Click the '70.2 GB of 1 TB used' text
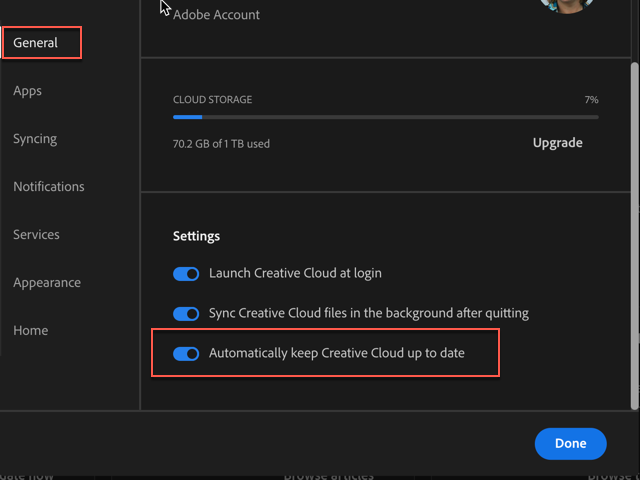Viewport: 640px width, 480px height. click(x=221, y=144)
